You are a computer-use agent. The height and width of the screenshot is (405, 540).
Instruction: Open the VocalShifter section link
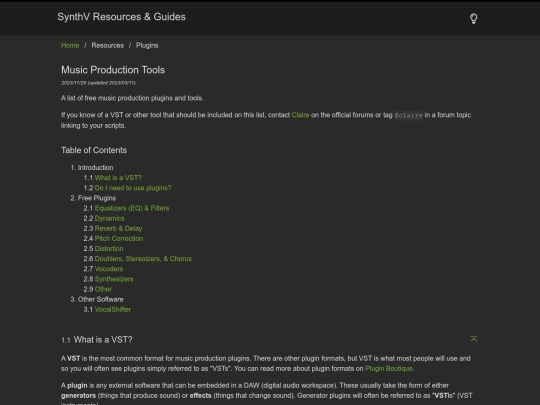pos(113,309)
